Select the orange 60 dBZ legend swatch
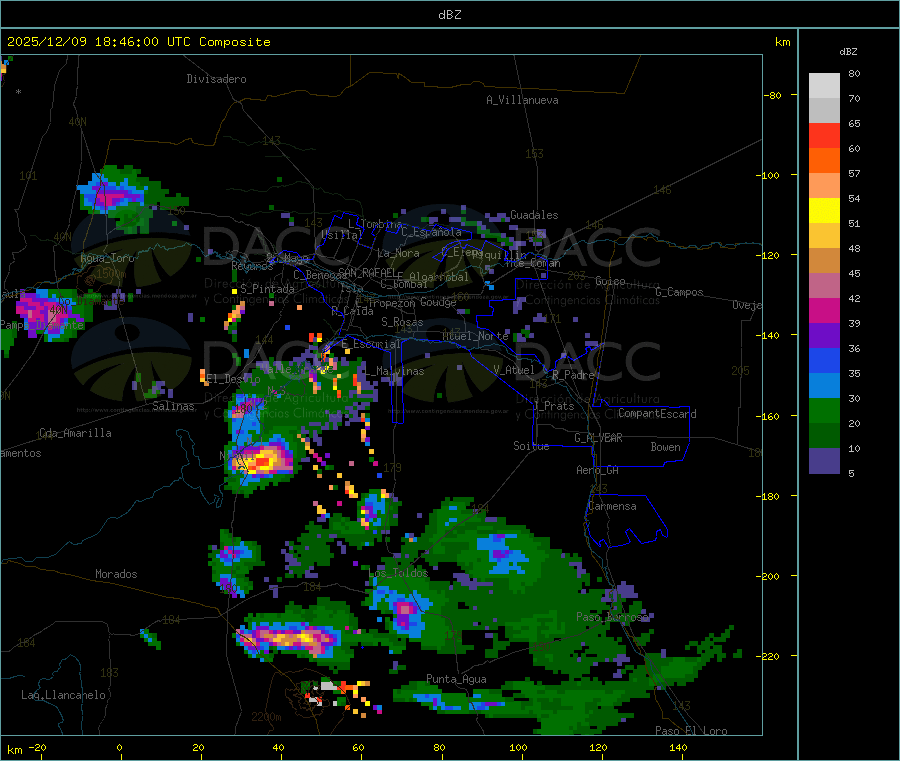The height and width of the screenshot is (761, 900). click(824, 161)
